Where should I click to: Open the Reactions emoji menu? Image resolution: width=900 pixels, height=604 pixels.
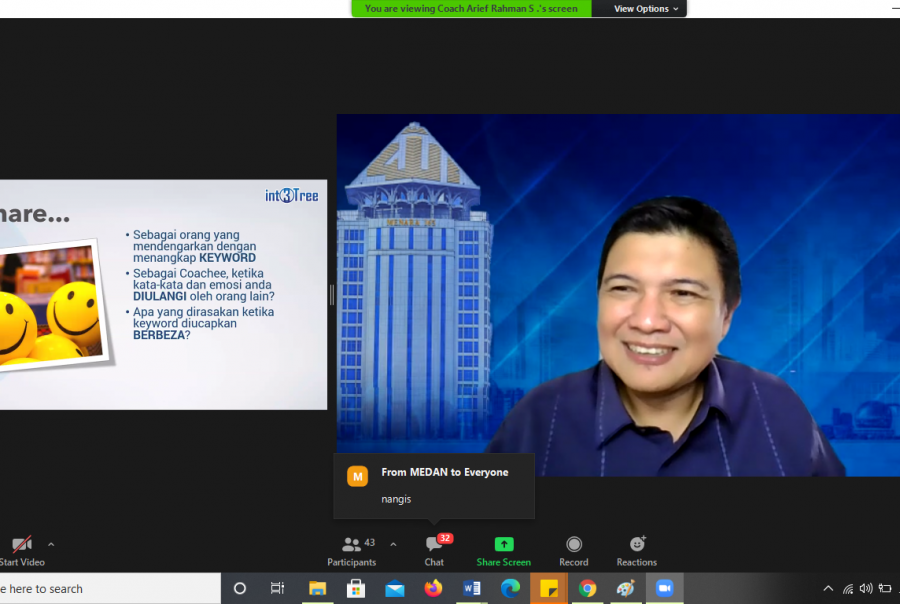tap(637, 545)
